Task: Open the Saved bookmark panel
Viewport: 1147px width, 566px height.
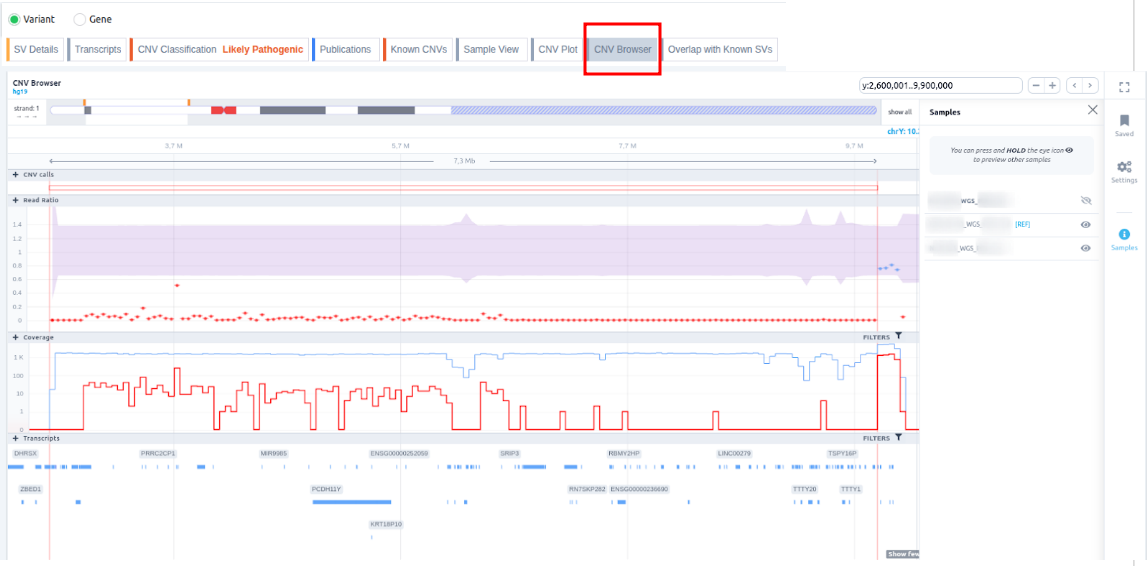Action: click(1124, 122)
